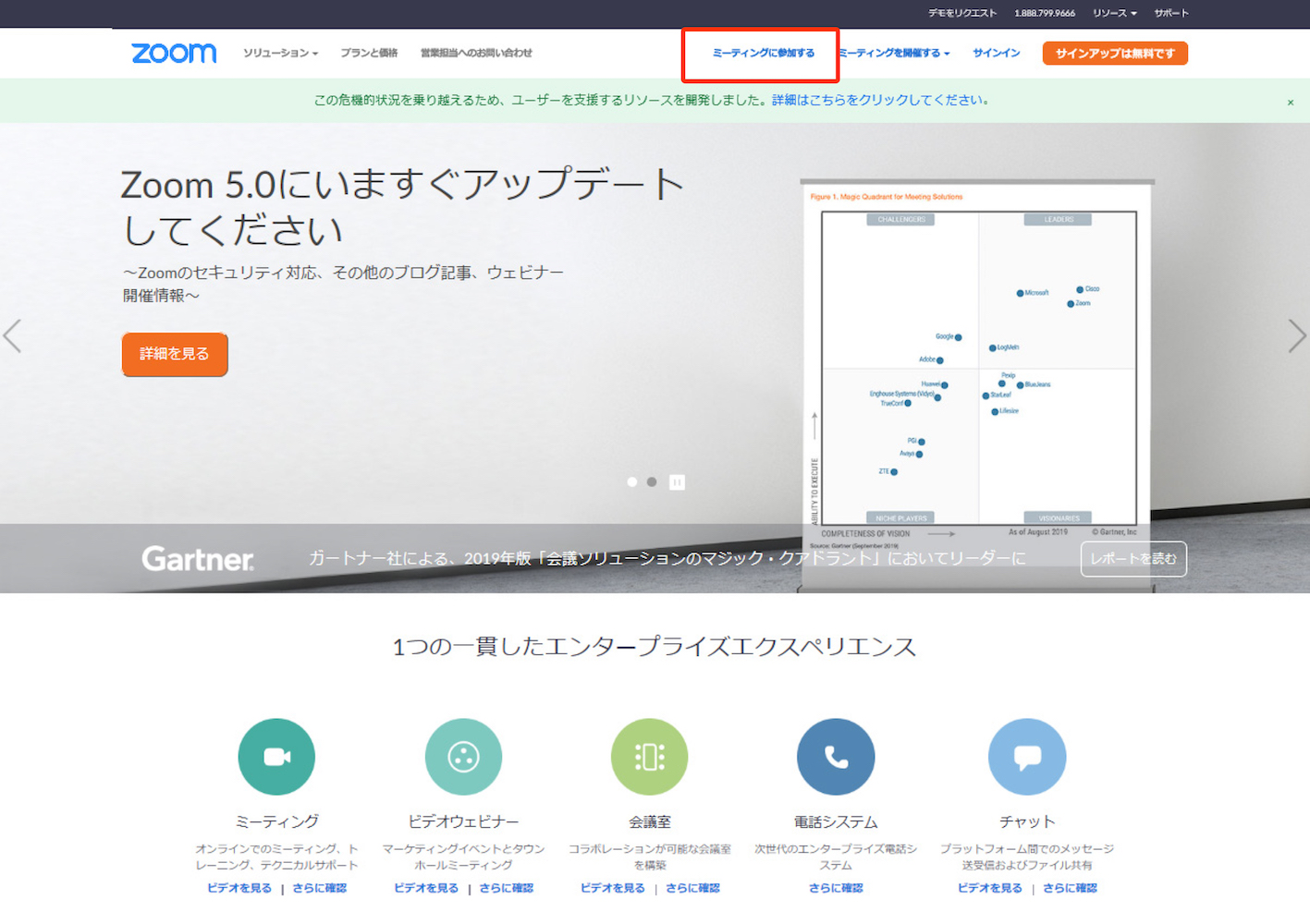This screenshot has width=1310, height=924.
Task: Click さらに確認 under ビデオウェビナー
Action: pyautogui.click(x=507, y=888)
